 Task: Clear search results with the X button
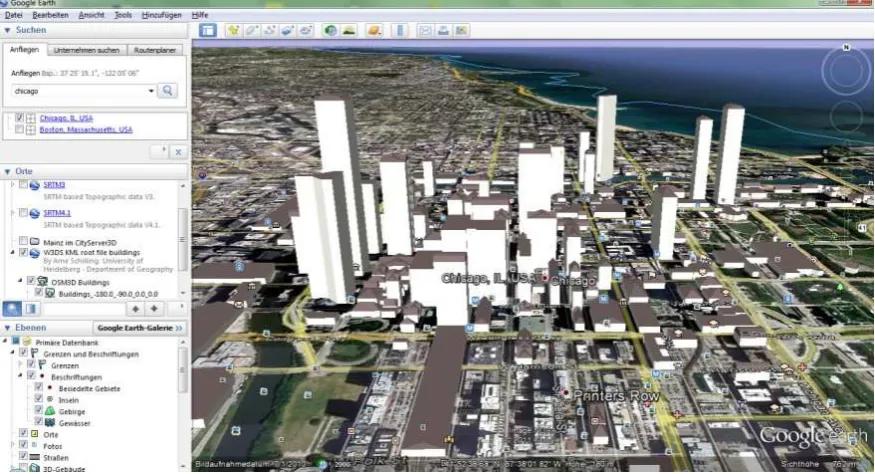pos(178,152)
